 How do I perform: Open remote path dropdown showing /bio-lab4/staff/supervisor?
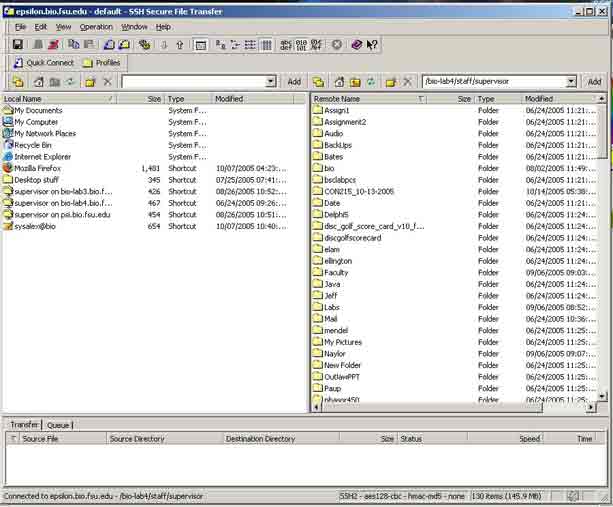point(571,82)
